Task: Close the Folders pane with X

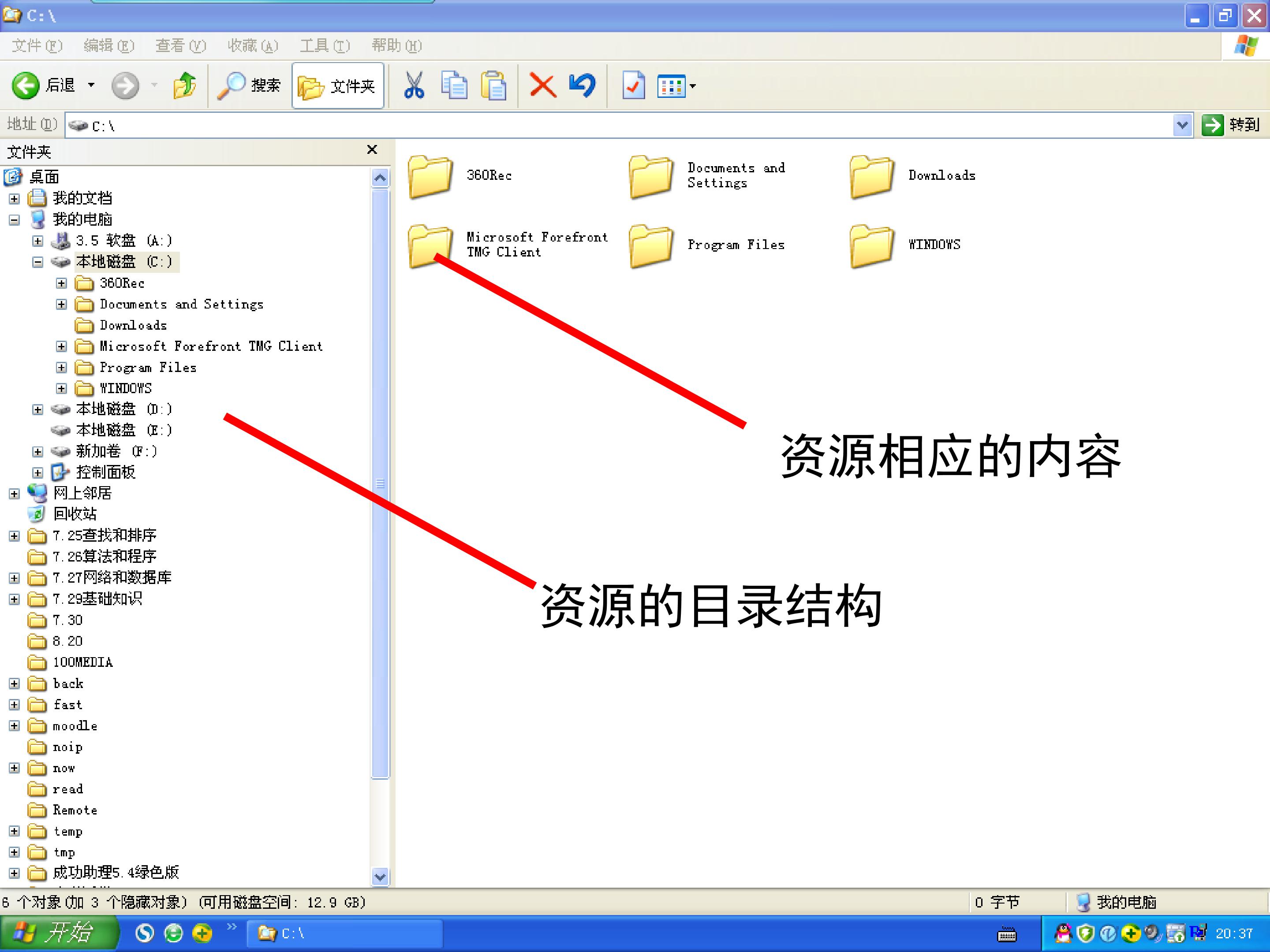Action: 372,150
